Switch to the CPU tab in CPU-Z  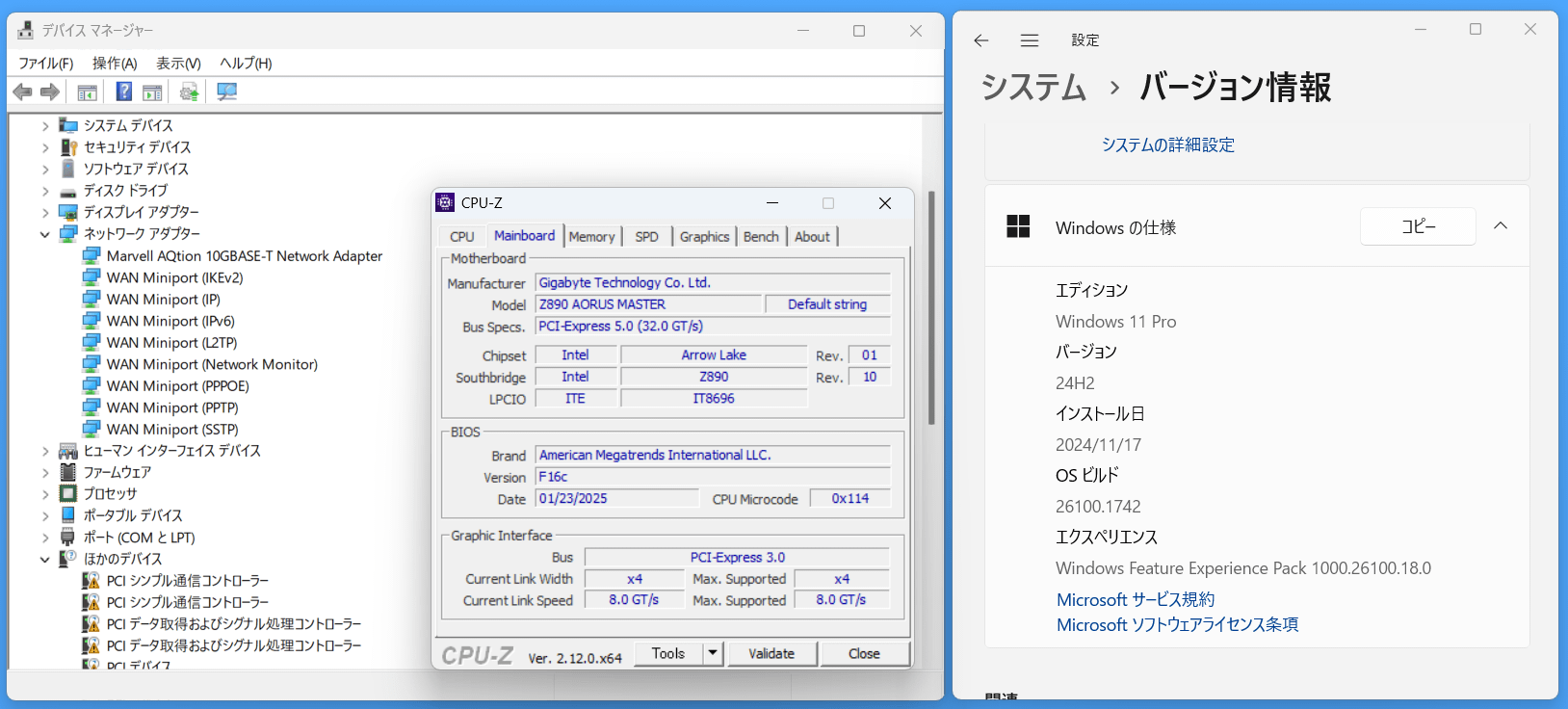[462, 237]
